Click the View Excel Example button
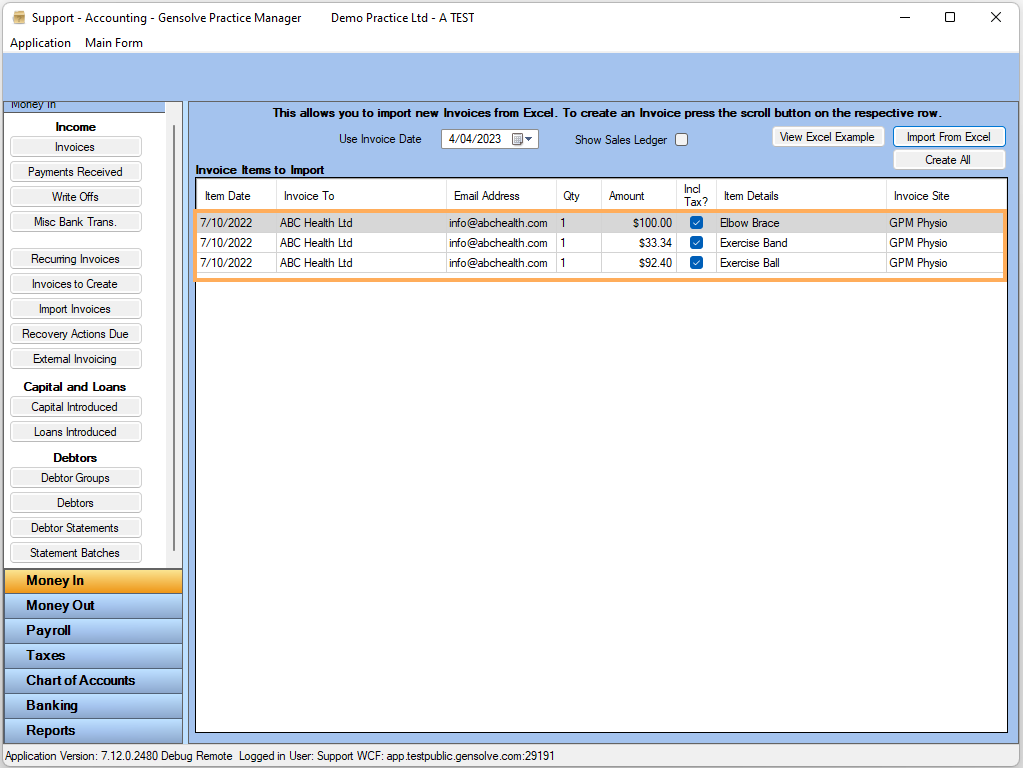Viewport: 1023px width, 768px height. 828,136
